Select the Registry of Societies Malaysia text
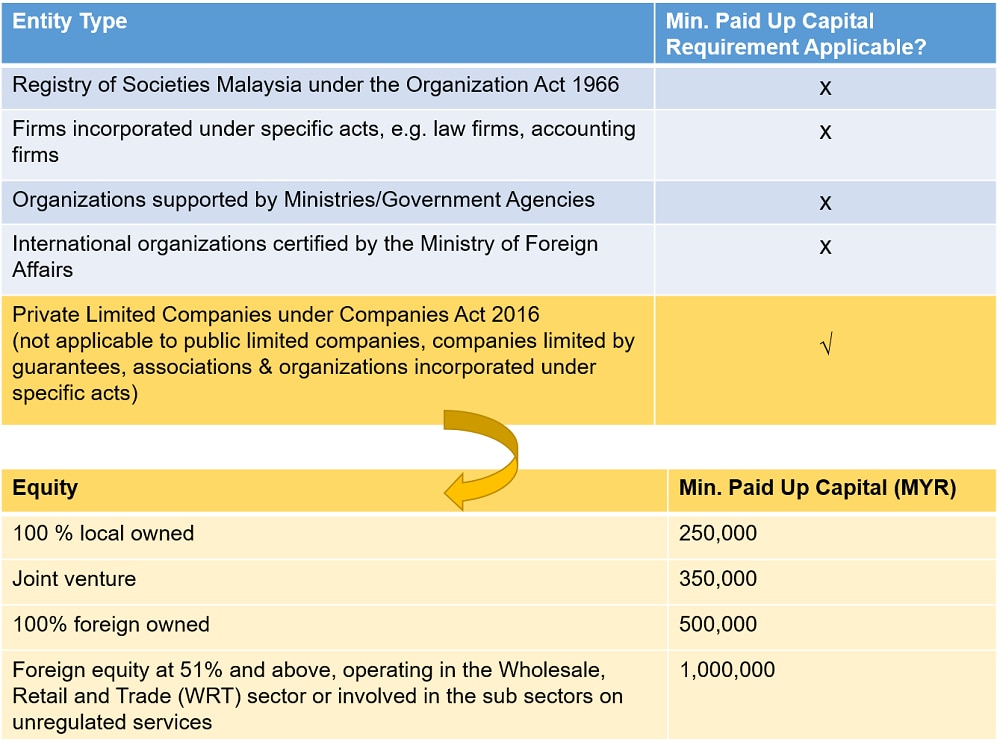1000x748 pixels. [x=315, y=85]
